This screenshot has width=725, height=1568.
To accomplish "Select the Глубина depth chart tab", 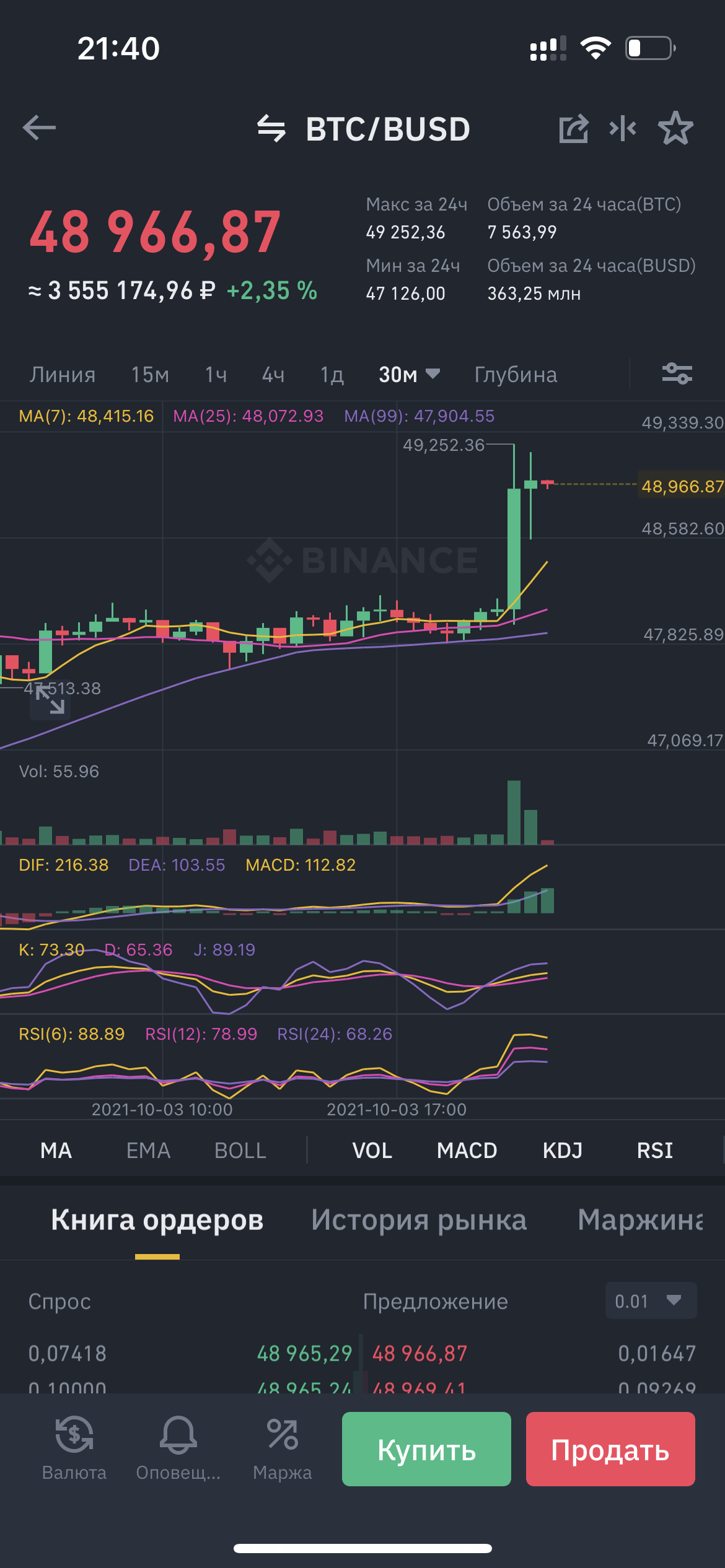I will 516,375.
